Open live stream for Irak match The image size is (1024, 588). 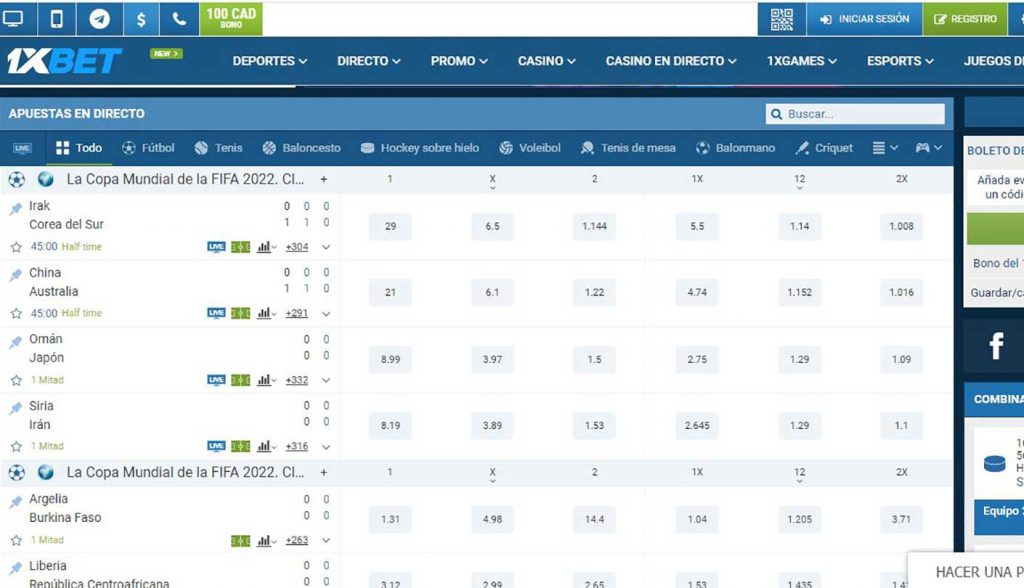pos(216,247)
